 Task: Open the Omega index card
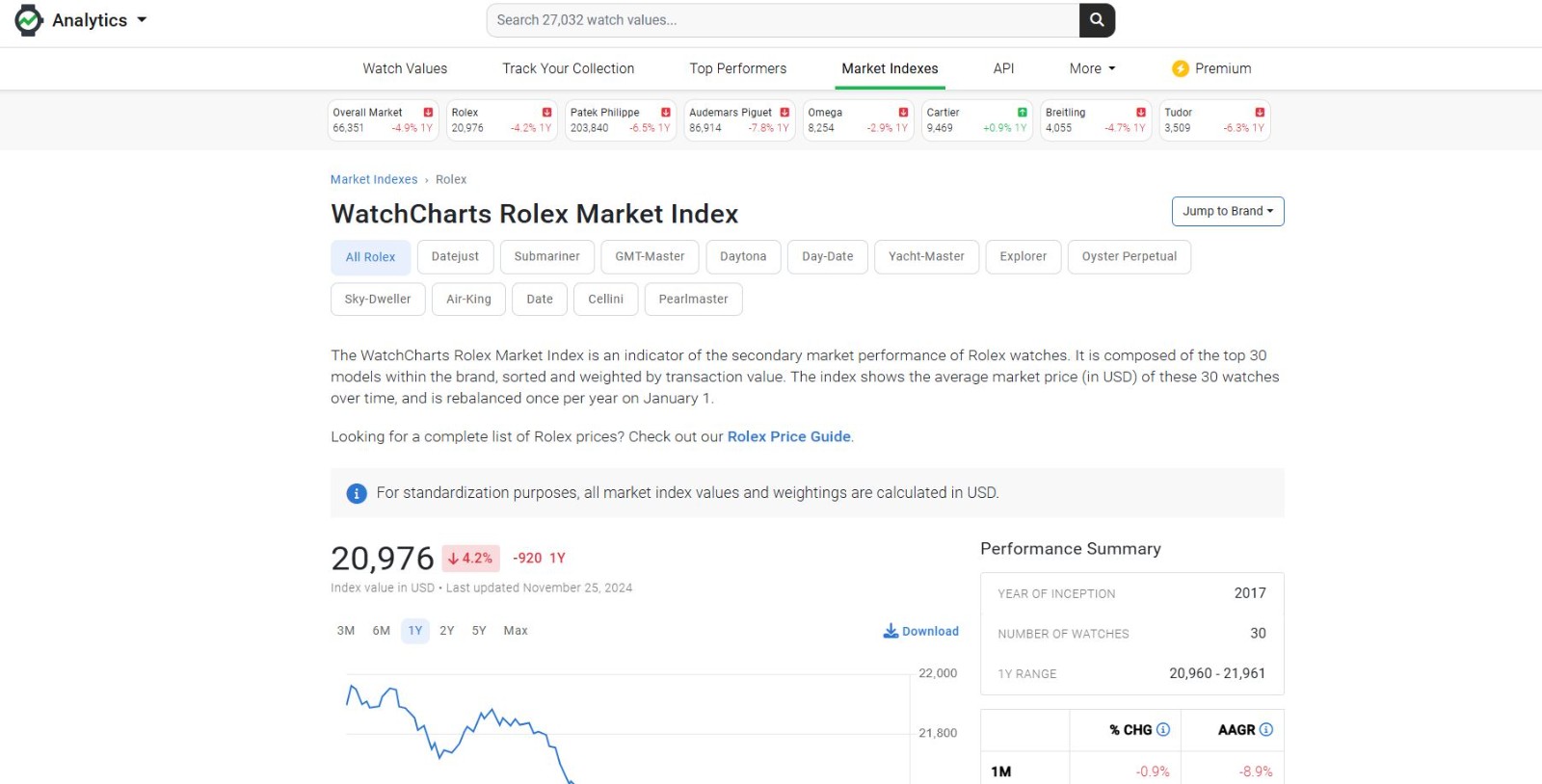858,120
